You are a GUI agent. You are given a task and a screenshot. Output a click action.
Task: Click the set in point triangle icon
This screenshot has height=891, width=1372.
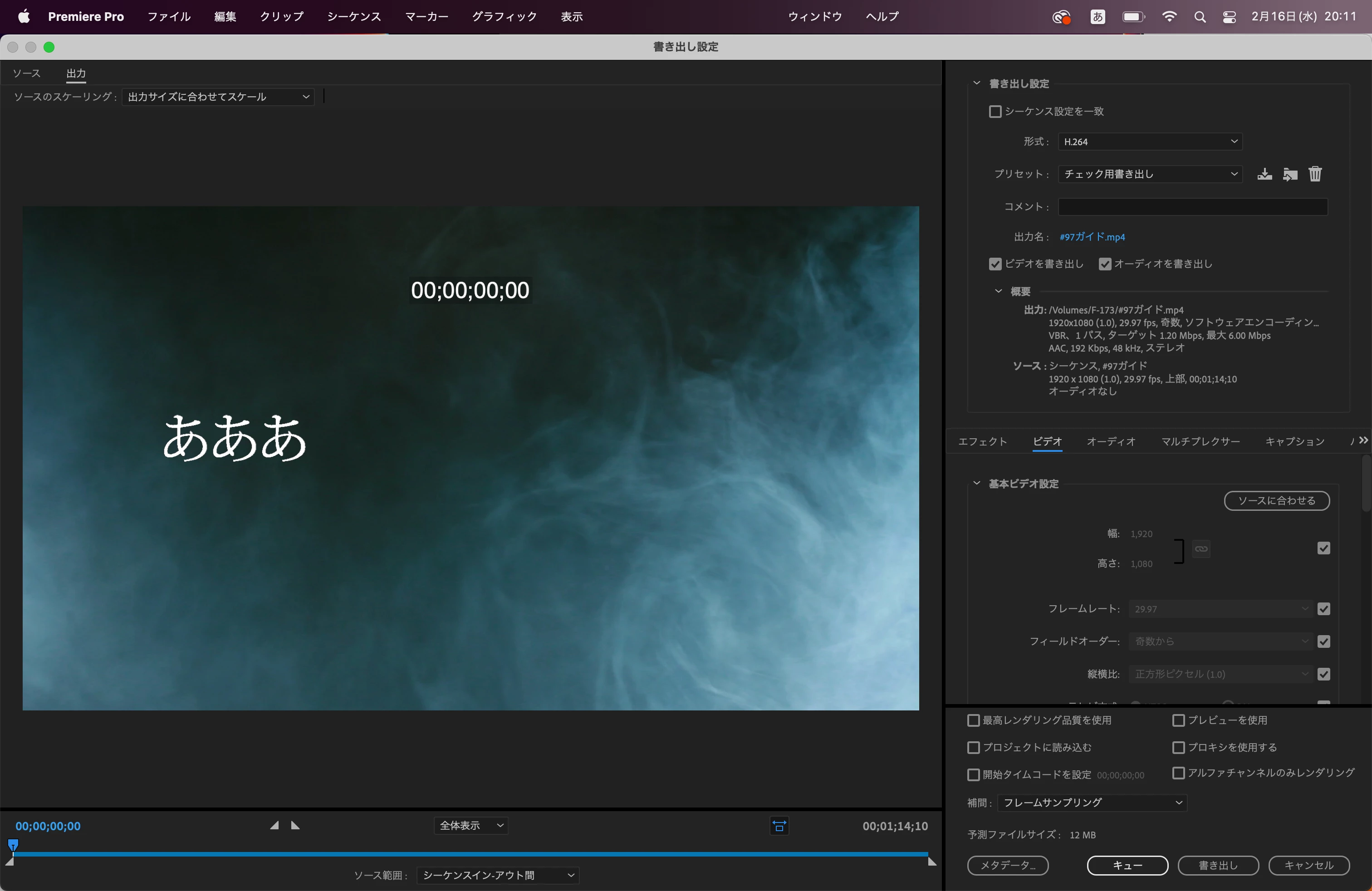point(274,825)
